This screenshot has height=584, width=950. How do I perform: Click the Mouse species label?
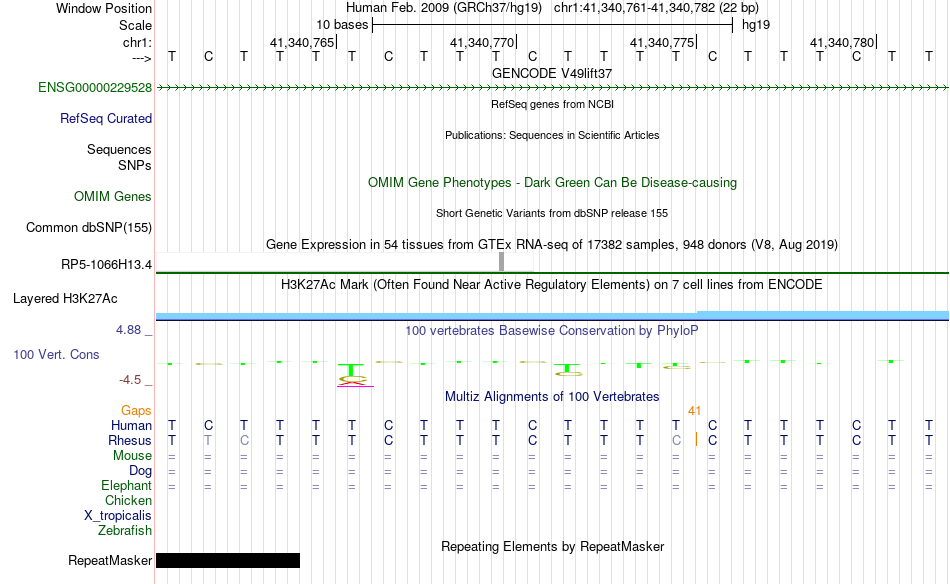pyautogui.click(x=133, y=456)
